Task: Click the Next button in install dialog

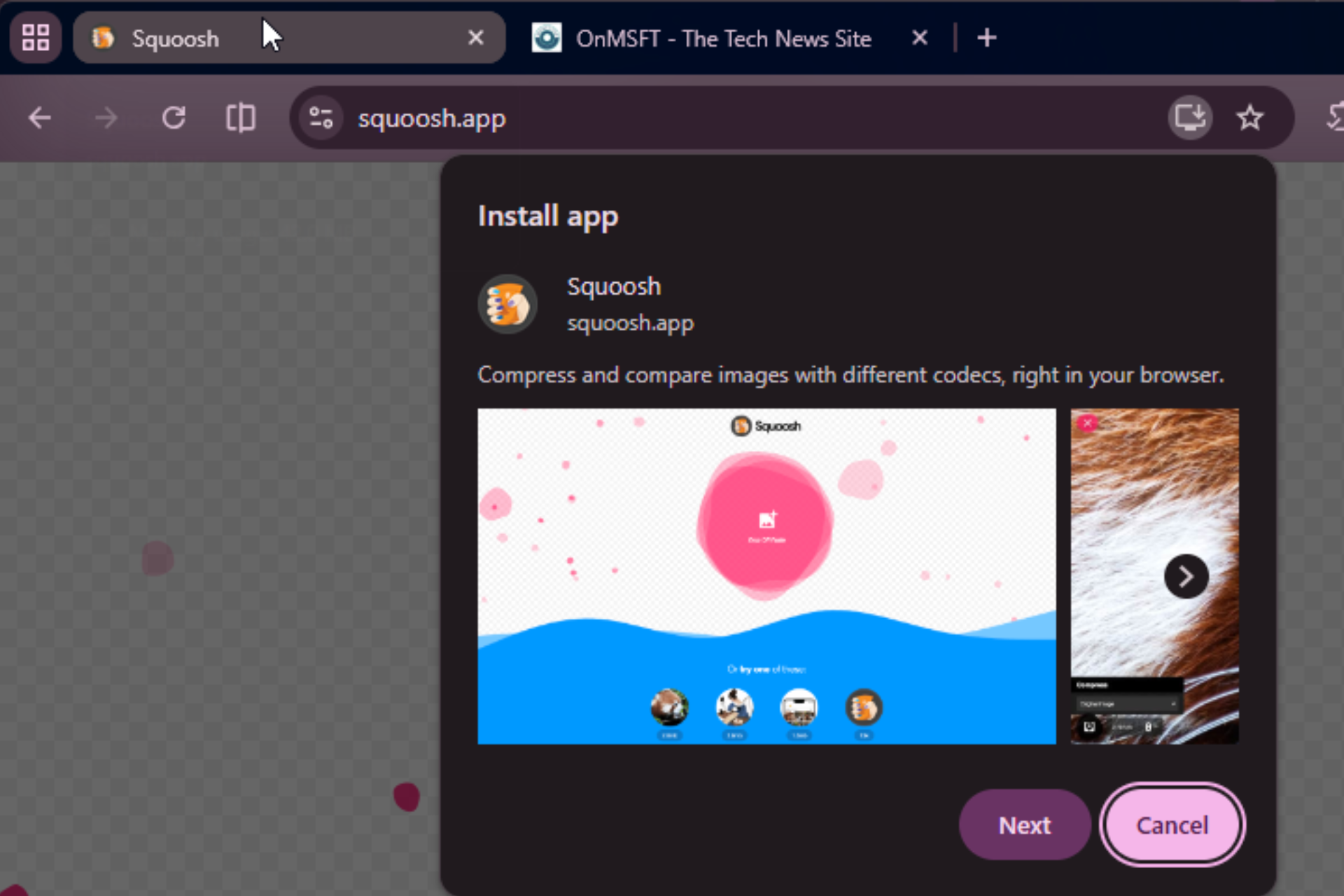Action: coord(1024,825)
